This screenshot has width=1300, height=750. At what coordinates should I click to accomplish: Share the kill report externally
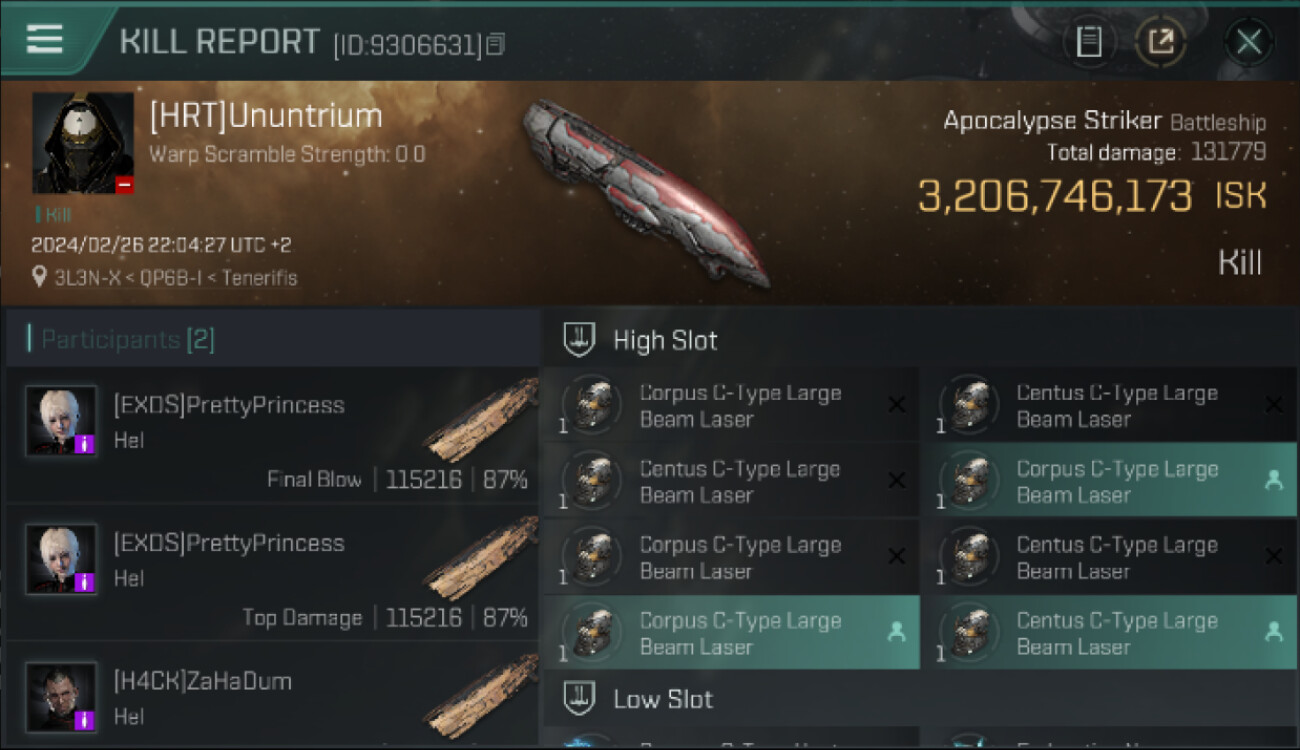(x=1161, y=42)
